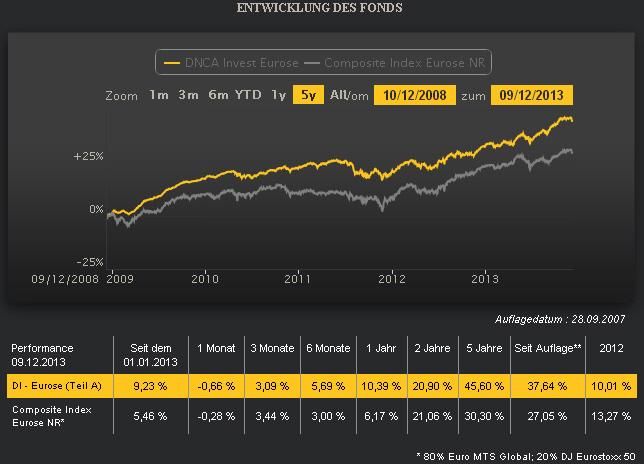
Task: Click the yellow DNCA legend line marker
Action: click(x=172, y=63)
